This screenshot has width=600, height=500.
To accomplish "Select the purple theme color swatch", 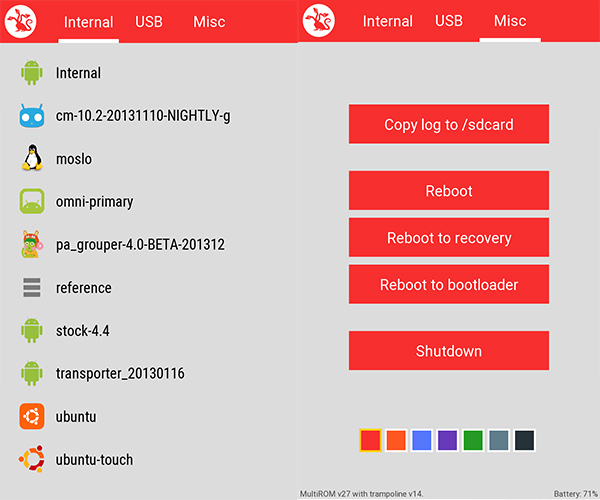I will [447, 440].
